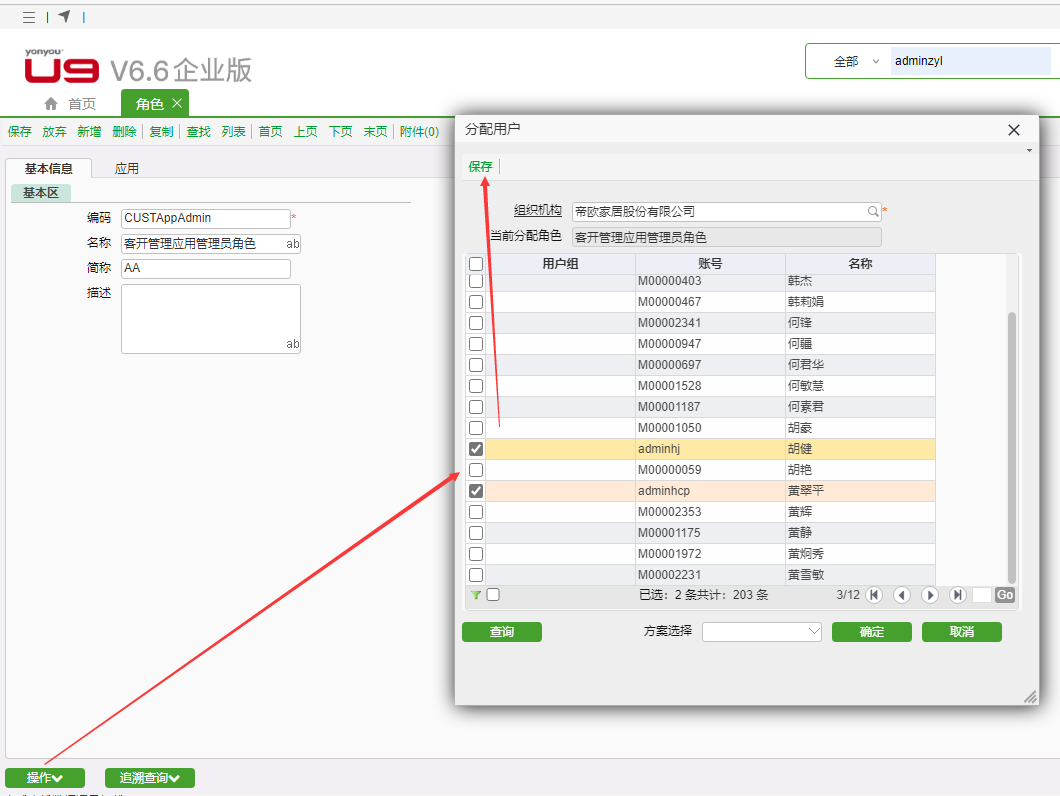Go to first page of user list

tap(874, 595)
